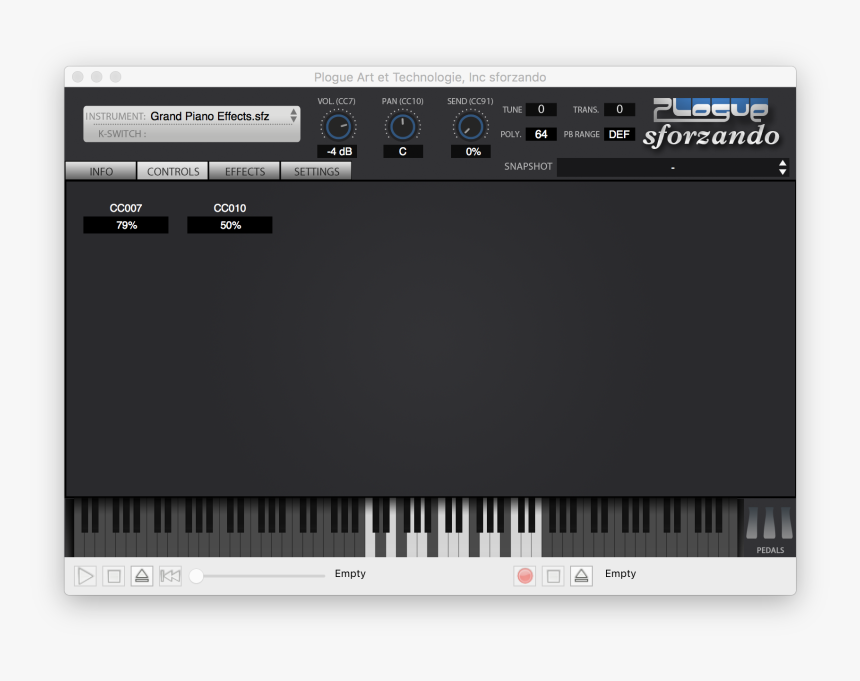Click the -4 dB volume value field
The image size is (860, 681).
point(338,151)
